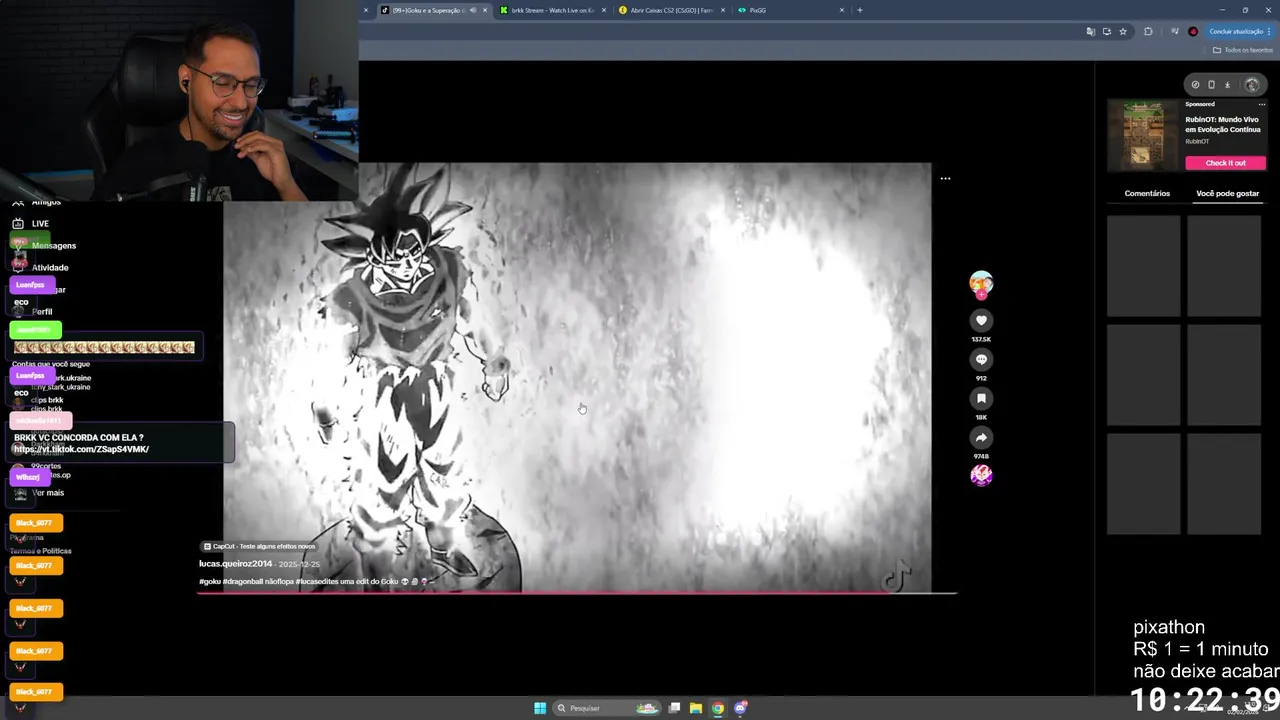Screen dimensions: 1280x720
Task: Open the Discord icon in taskbar
Action: tap(740, 708)
